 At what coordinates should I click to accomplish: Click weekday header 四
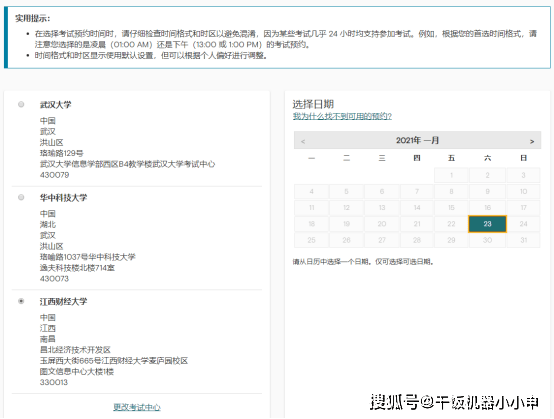pyautogui.click(x=417, y=158)
